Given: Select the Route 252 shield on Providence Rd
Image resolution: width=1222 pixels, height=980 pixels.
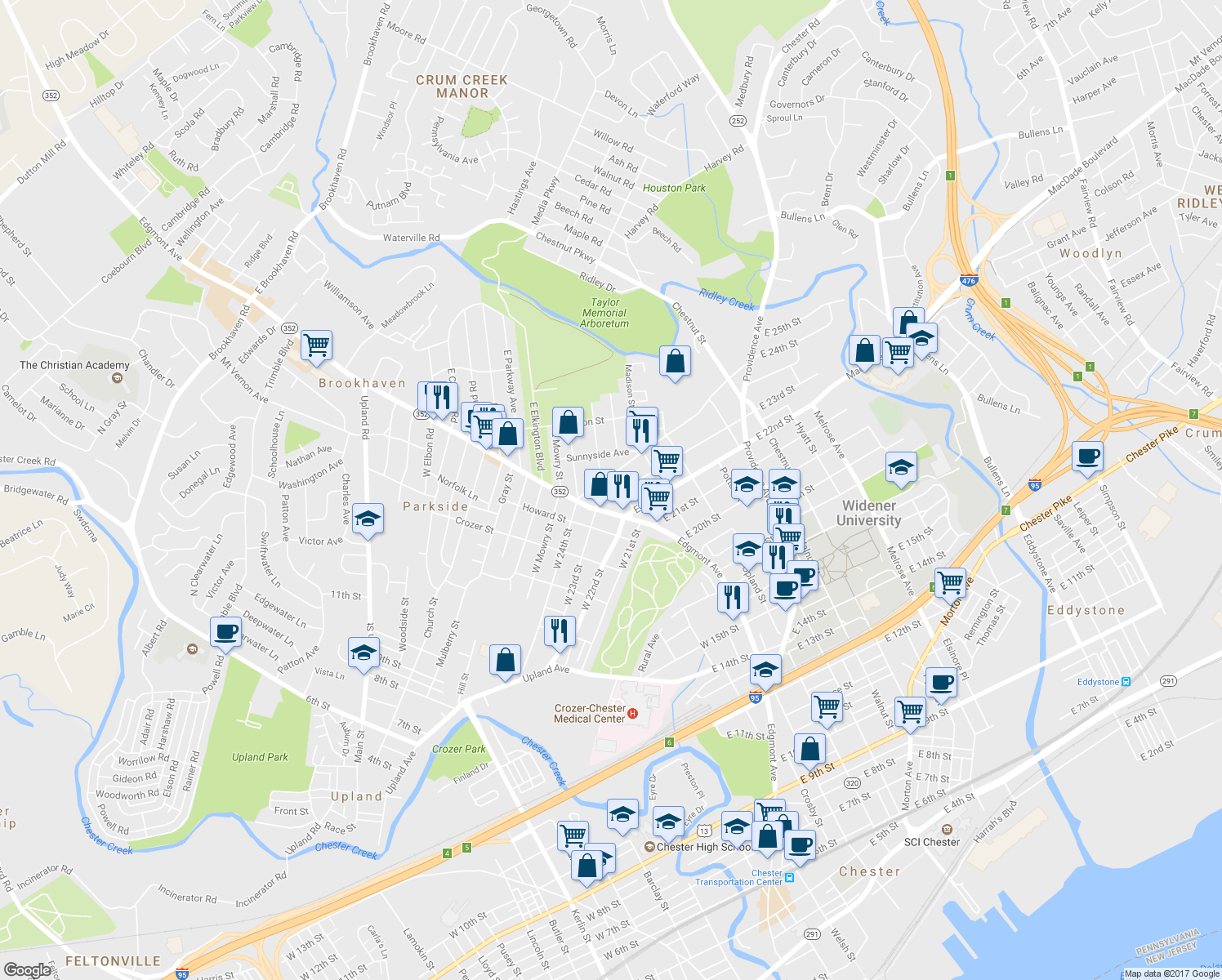Looking at the screenshot, I should 738,120.
